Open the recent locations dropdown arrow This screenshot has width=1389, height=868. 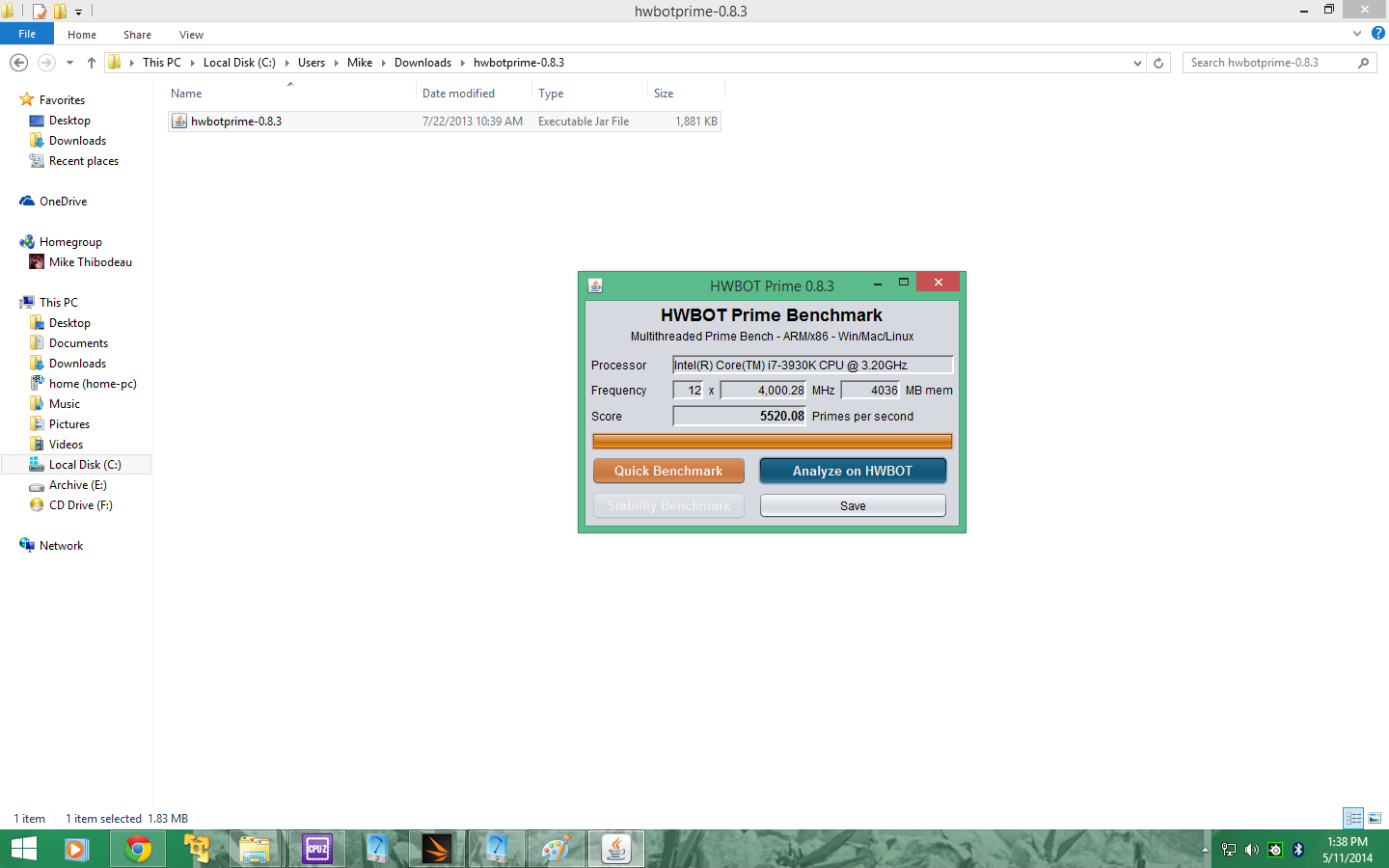pos(69,63)
